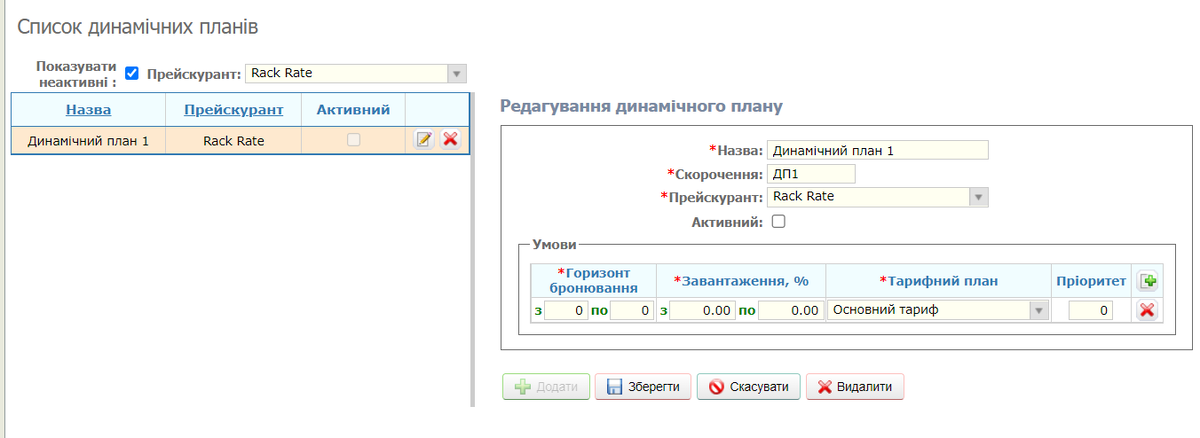The height and width of the screenshot is (438, 1200).
Task: Enable the Активний checkbox in edit form
Action: 779,222
